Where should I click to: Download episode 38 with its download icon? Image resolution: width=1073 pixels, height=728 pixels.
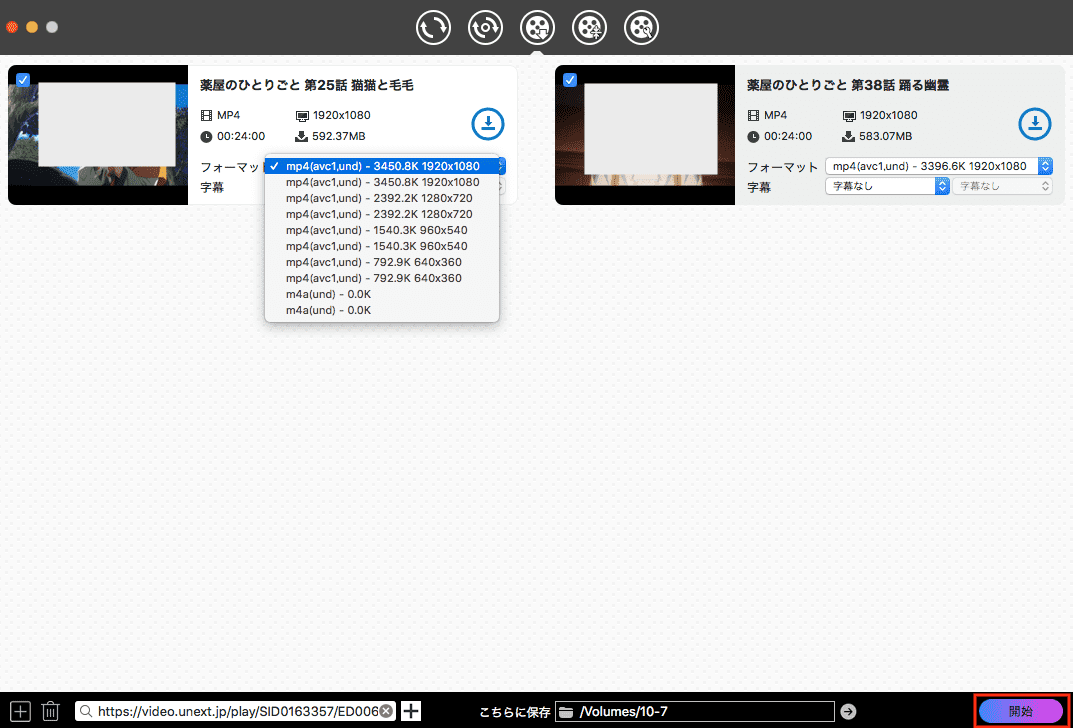[1034, 124]
